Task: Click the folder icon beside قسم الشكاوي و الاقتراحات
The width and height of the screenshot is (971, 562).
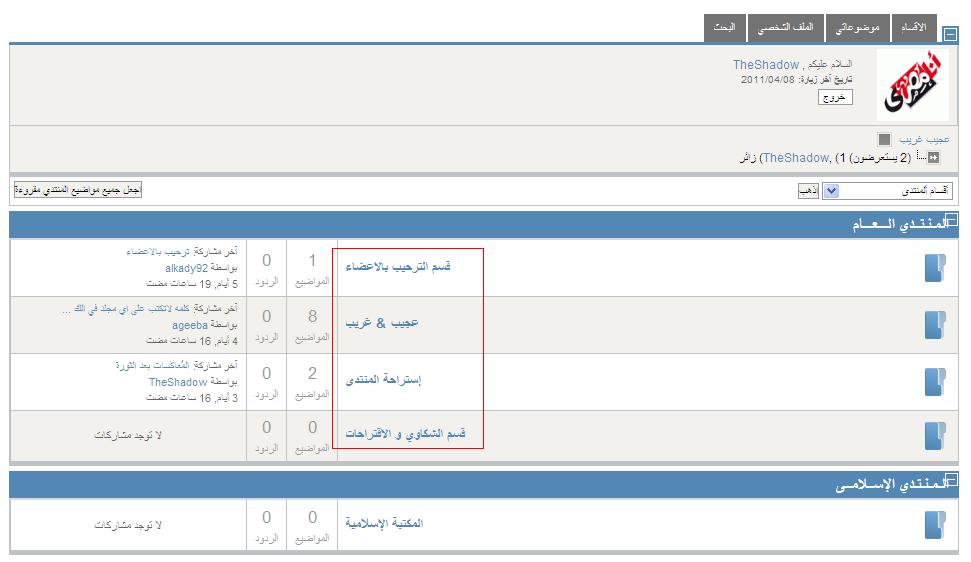Action: 935,436
